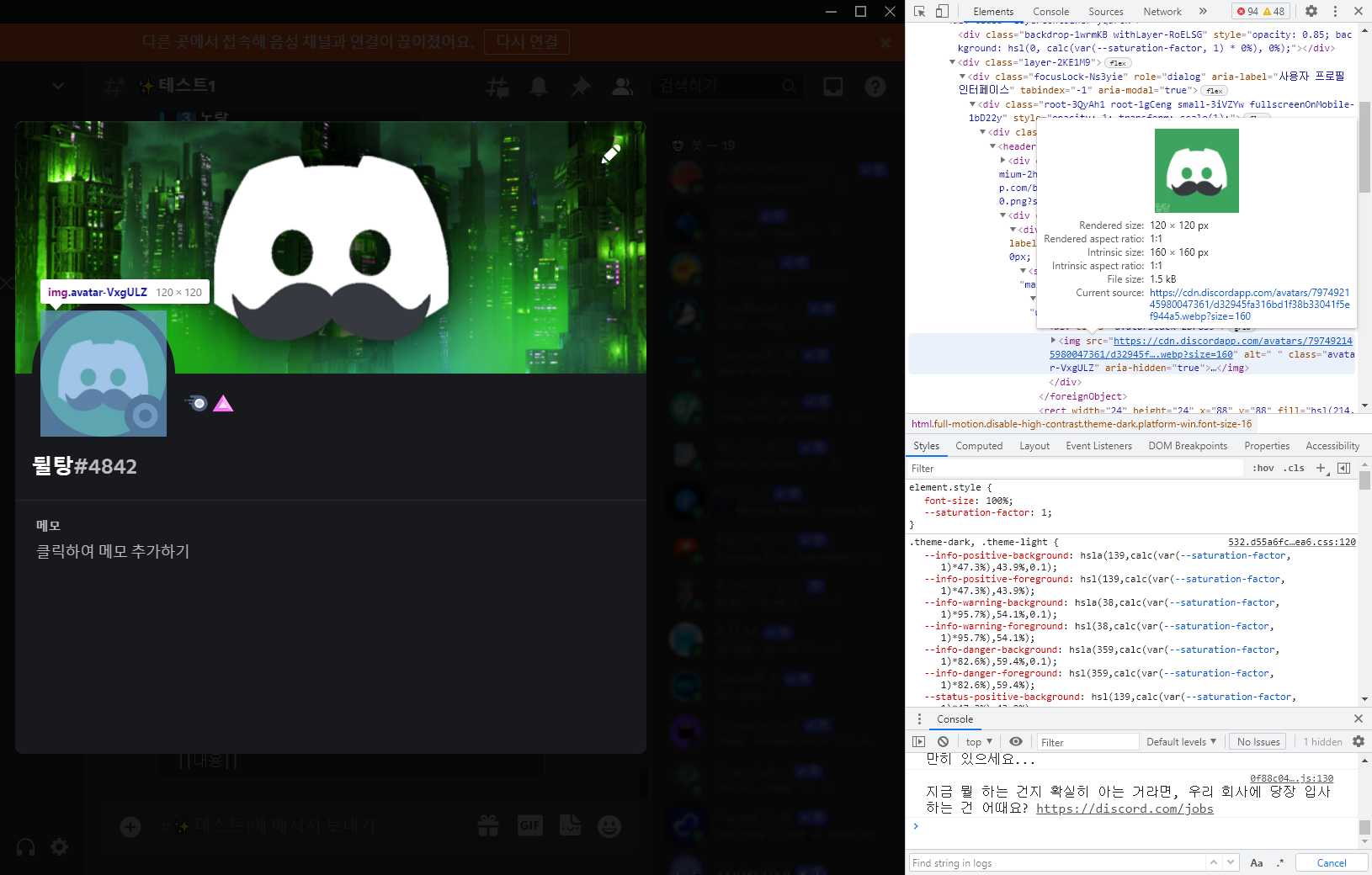The image size is (1372, 875).
Task: Open the gift Nitro icon
Action: 488,826
